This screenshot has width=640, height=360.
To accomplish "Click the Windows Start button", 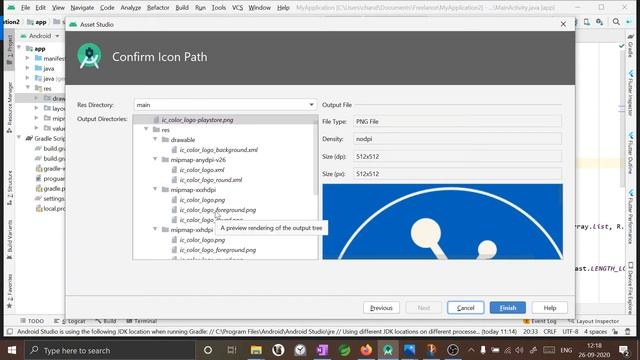I will click(12, 350).
